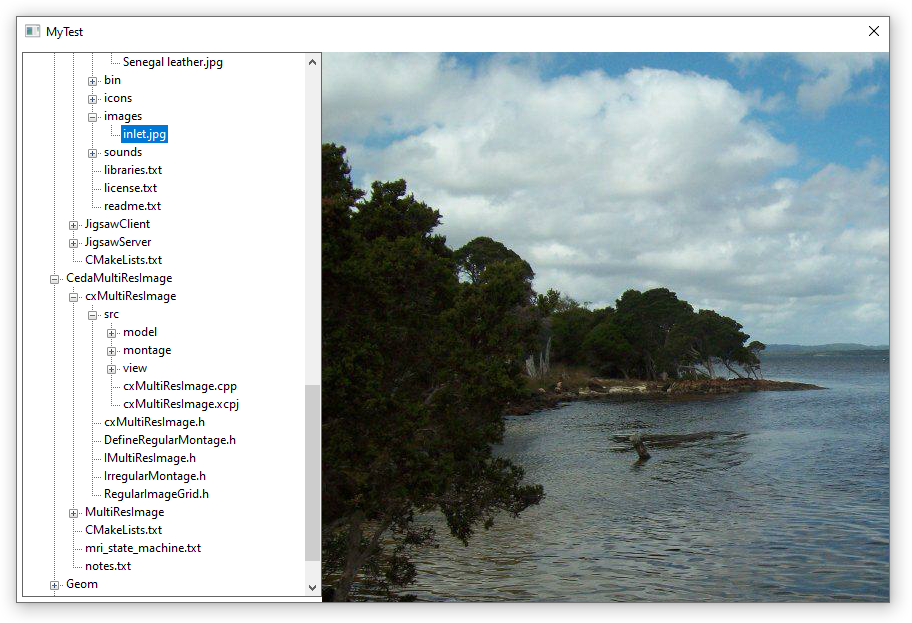Select the icons folder label
Image resolution: width=912 pixels, height=623 pixels.
pos(117,98)
